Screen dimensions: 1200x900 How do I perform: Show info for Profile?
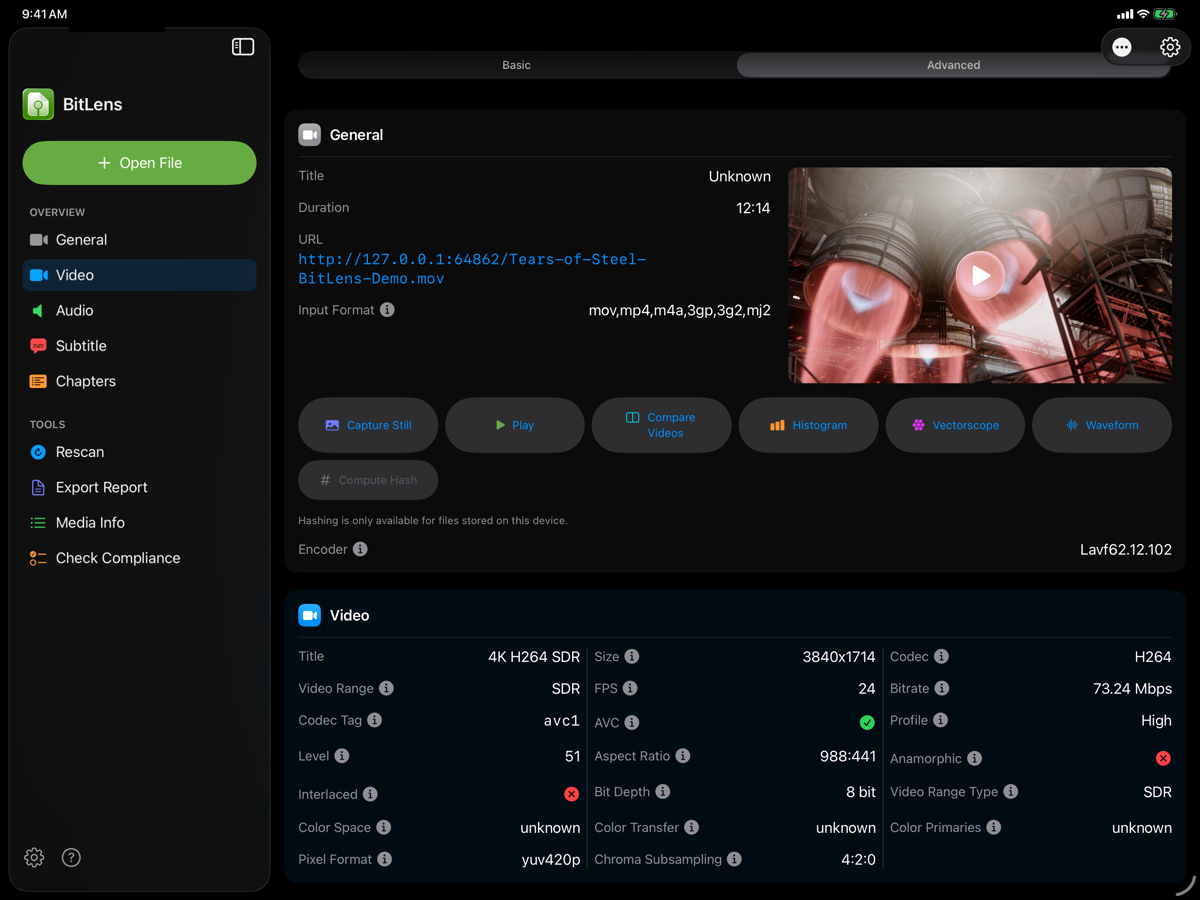pos(941,720)
